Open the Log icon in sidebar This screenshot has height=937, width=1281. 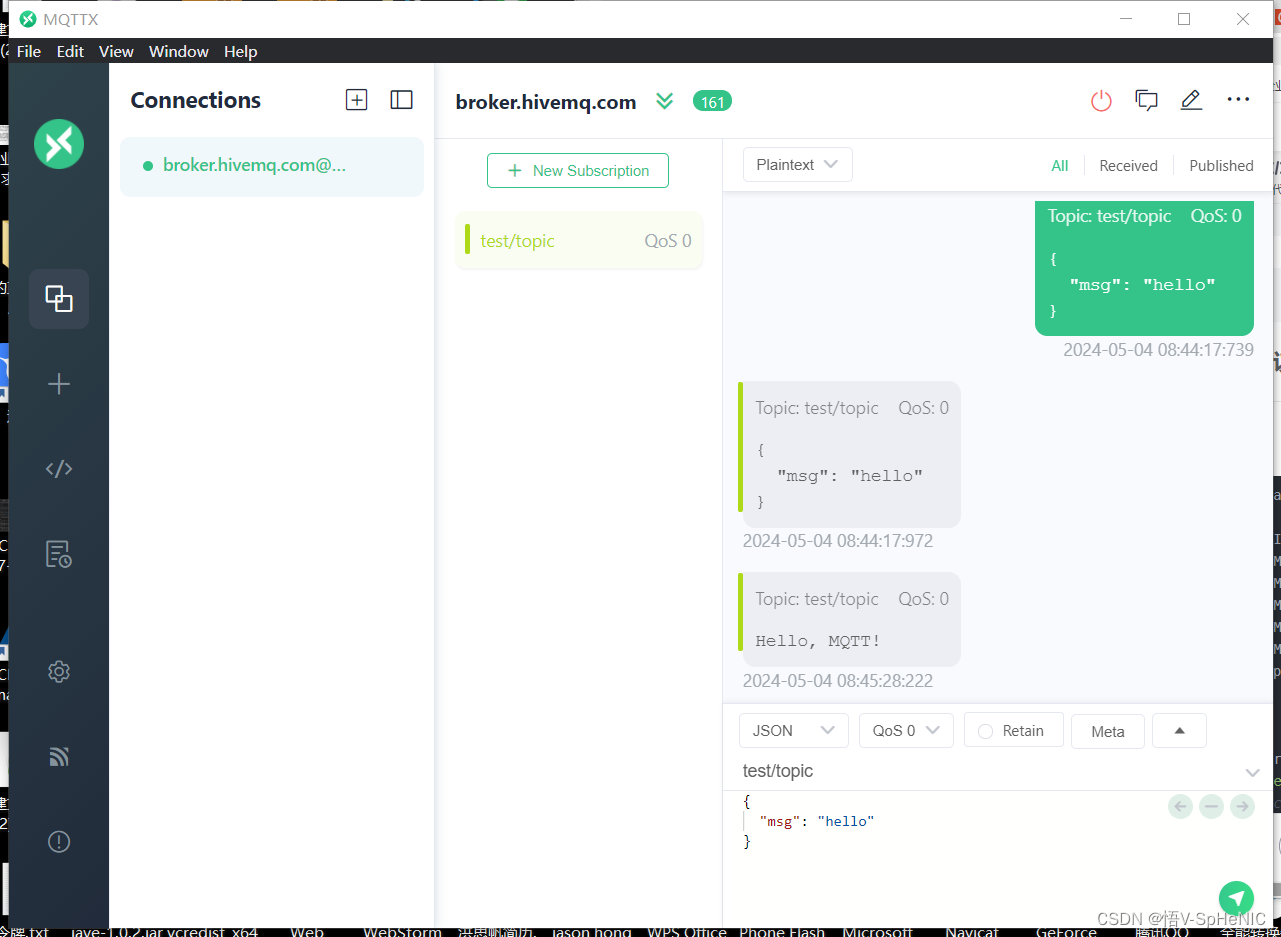click(59, 554)
